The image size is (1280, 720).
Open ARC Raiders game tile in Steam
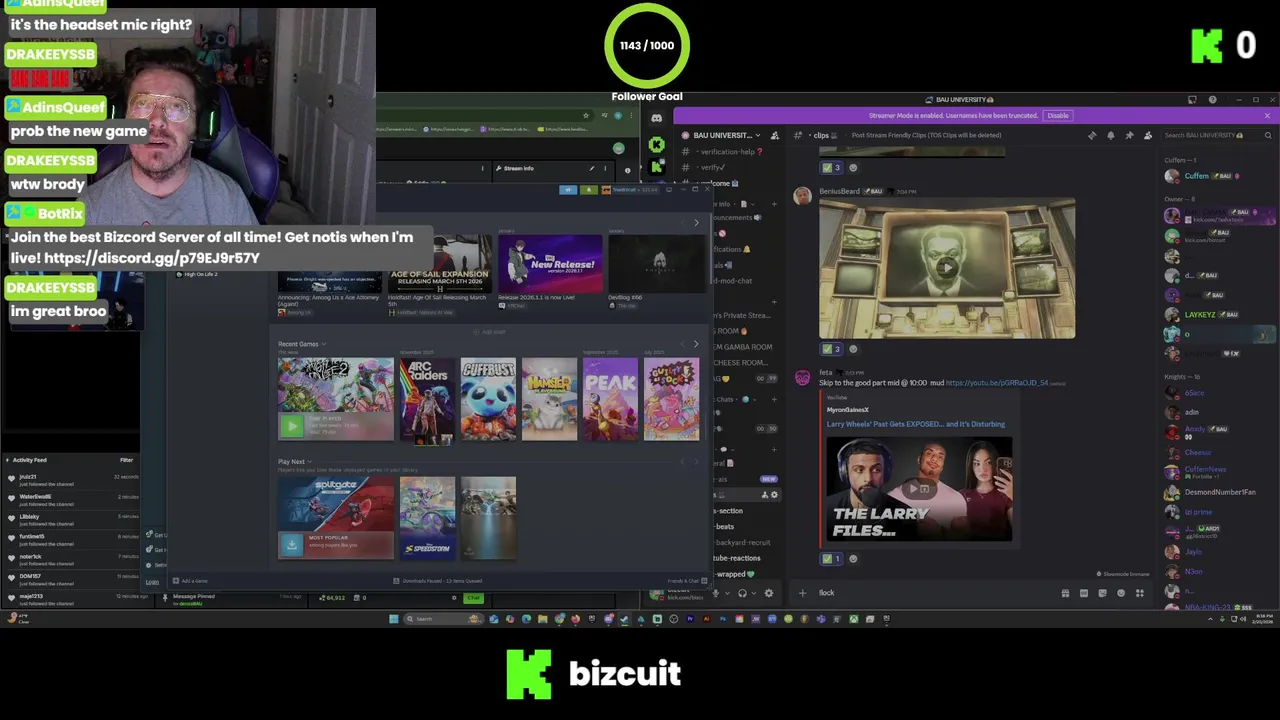427,400
